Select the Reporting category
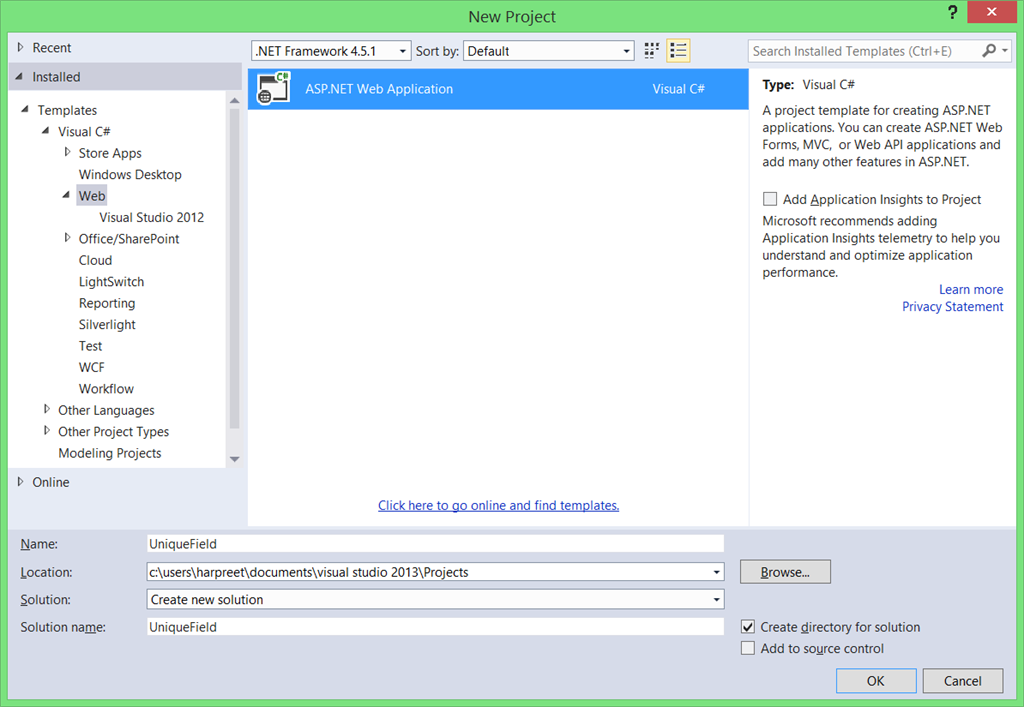1024x707 pixels. click(107, 304)
